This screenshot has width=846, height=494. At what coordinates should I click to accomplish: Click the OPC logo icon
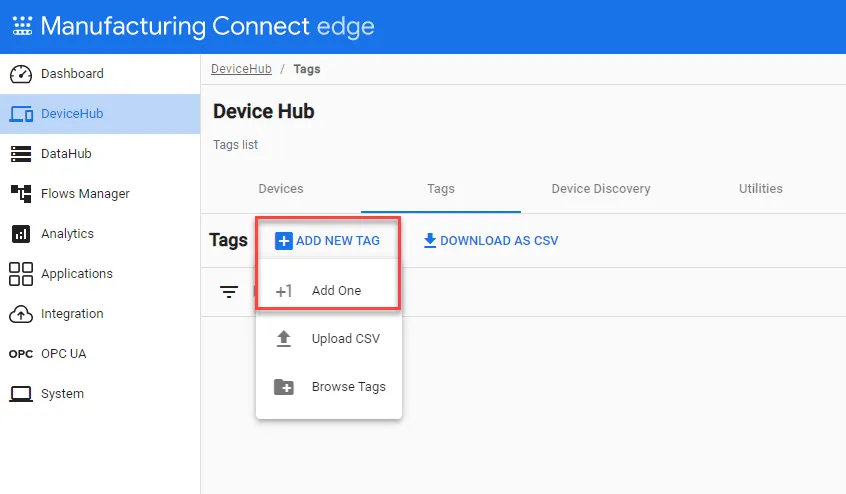click(x=21, y=354)
